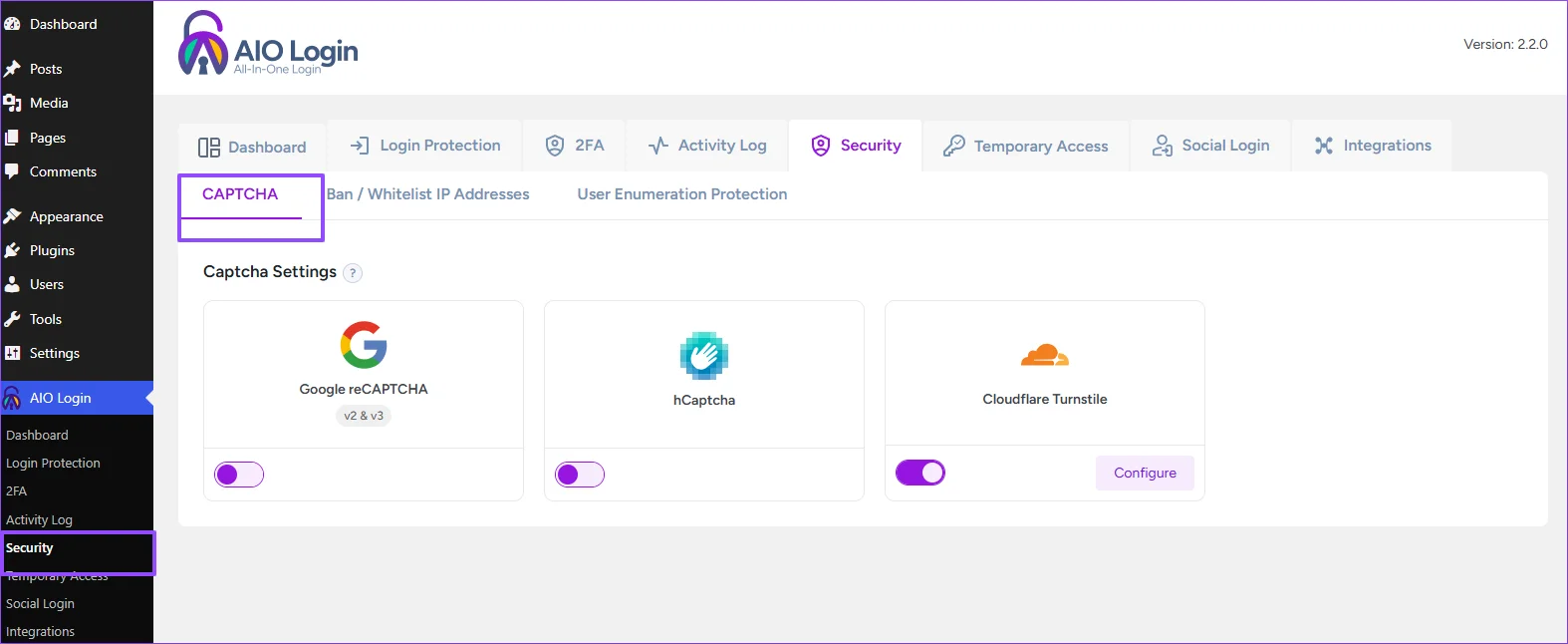The width and height of the screenshot is (1568, 644).
Task: Enable the Google reCAPTCHA toggle
Action: pyautogui.click(x=239, y=475)
